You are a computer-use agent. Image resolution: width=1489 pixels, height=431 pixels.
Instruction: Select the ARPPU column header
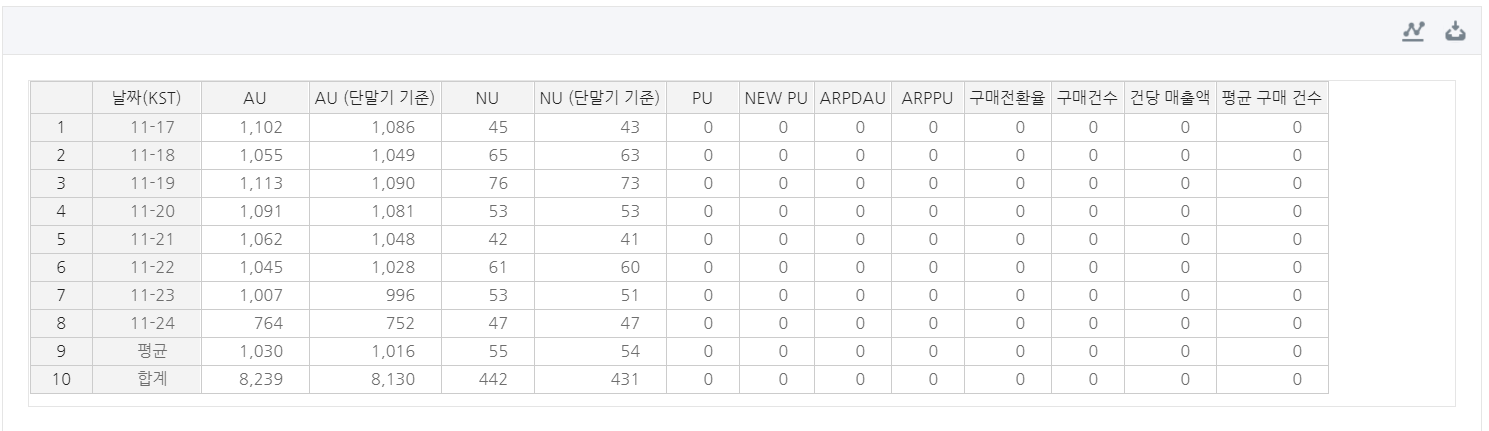[x=927, y=99]
